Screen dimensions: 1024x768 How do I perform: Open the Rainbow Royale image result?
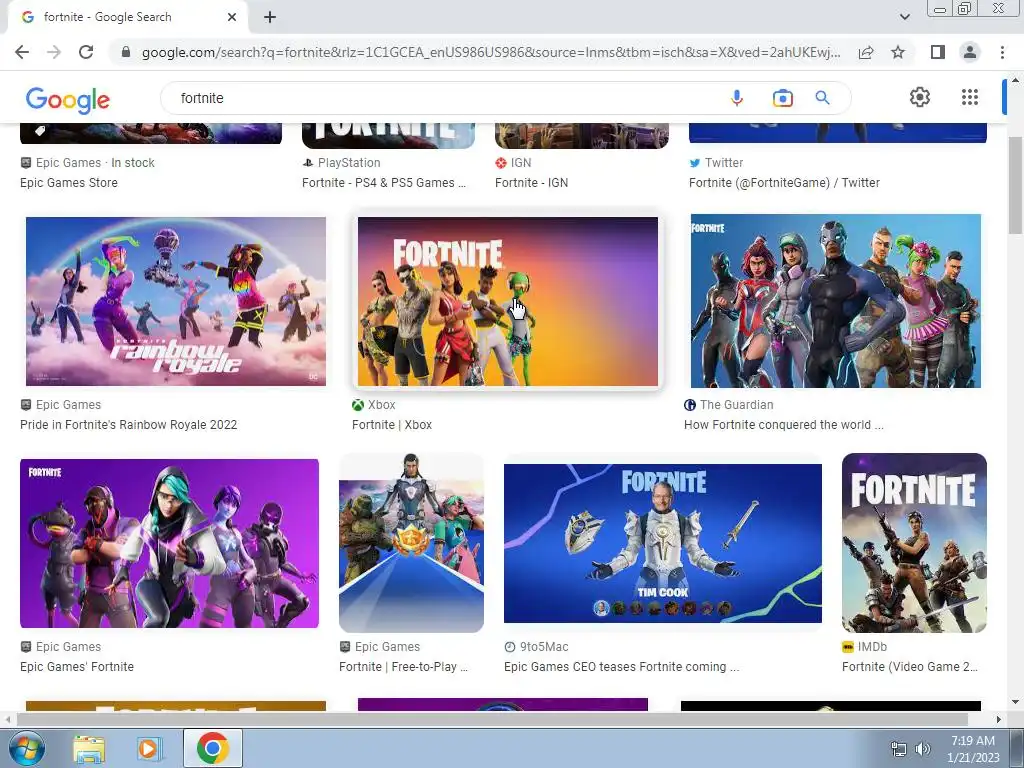pyautogui.click(x=176, y=301)
